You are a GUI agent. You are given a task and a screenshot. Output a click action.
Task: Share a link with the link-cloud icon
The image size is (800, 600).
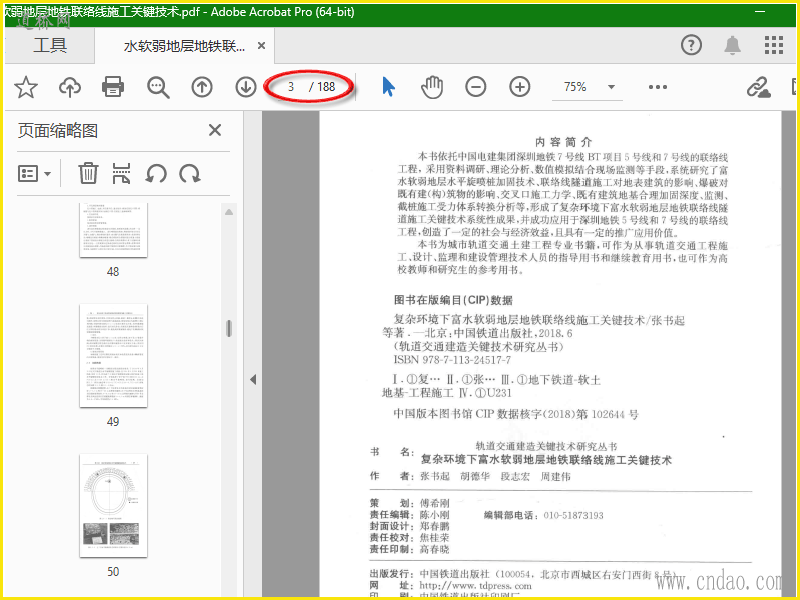click(758, 87)
